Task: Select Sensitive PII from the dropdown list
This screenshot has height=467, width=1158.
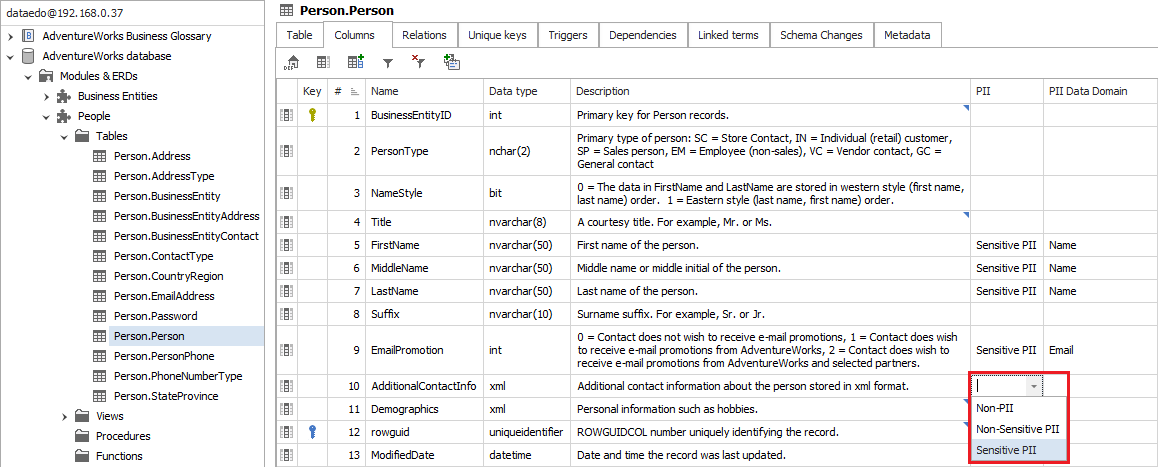Action: pos(1006,451)
